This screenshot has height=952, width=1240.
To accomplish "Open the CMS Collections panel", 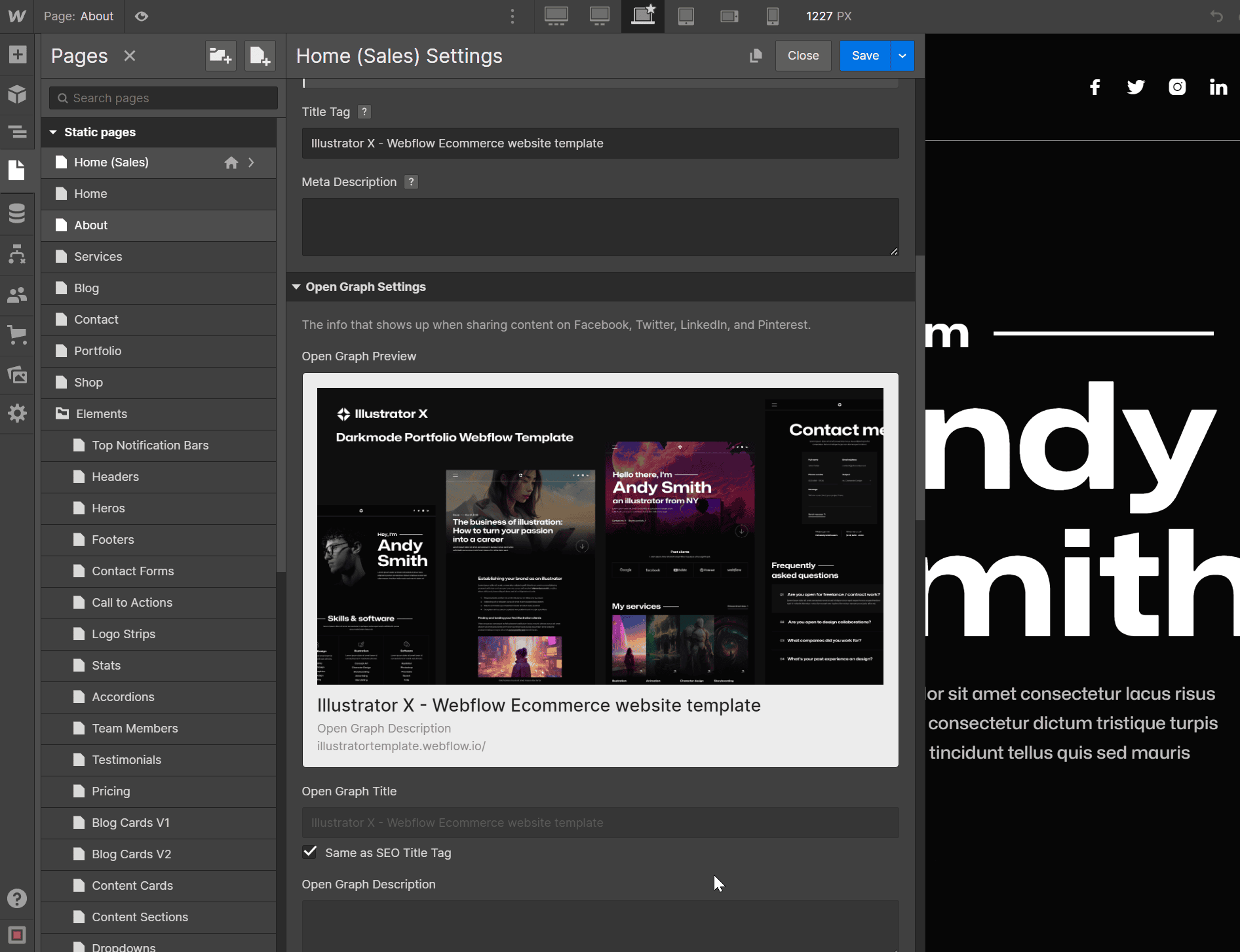I will click(x=17, y=213).
